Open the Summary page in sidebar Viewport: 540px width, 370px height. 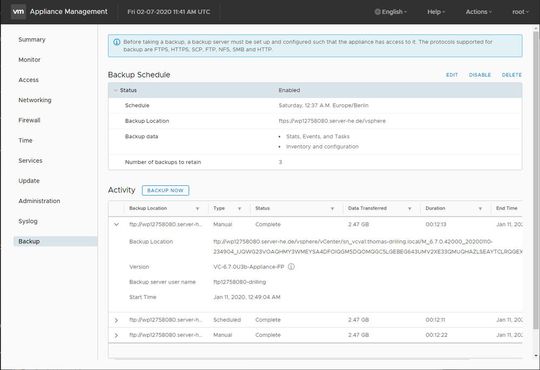coord(32,40)
